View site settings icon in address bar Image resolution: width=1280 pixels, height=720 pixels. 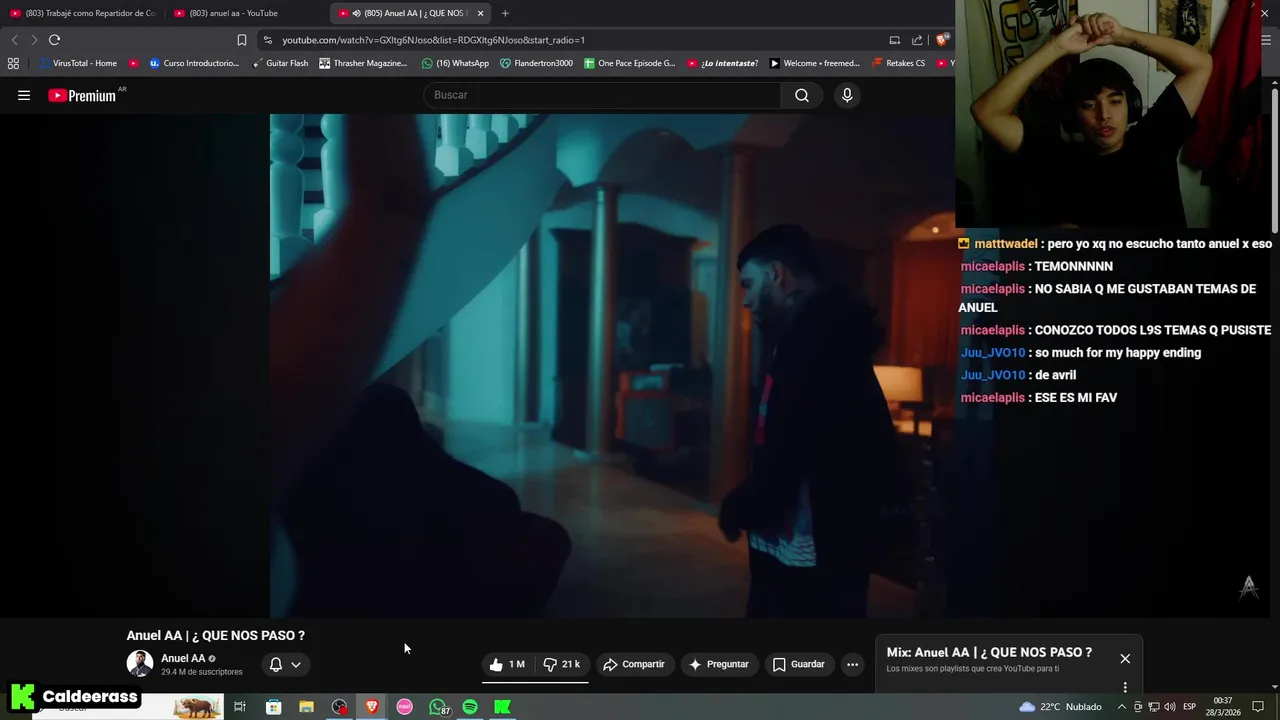click(x=267, y=40)
